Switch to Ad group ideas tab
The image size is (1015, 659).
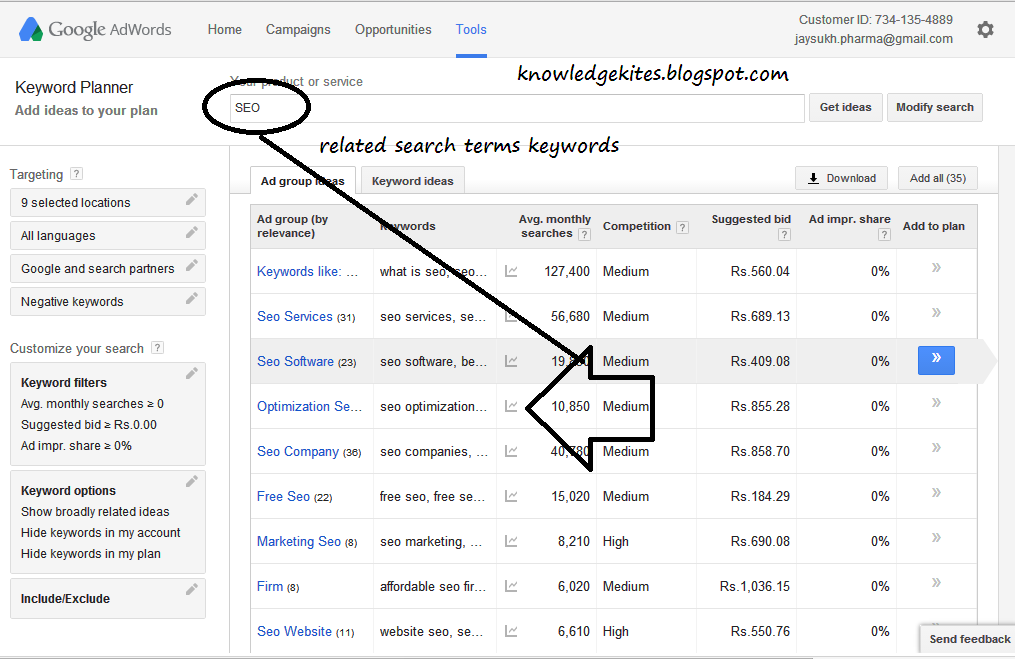pyautogui.click(x=302, y=181)
